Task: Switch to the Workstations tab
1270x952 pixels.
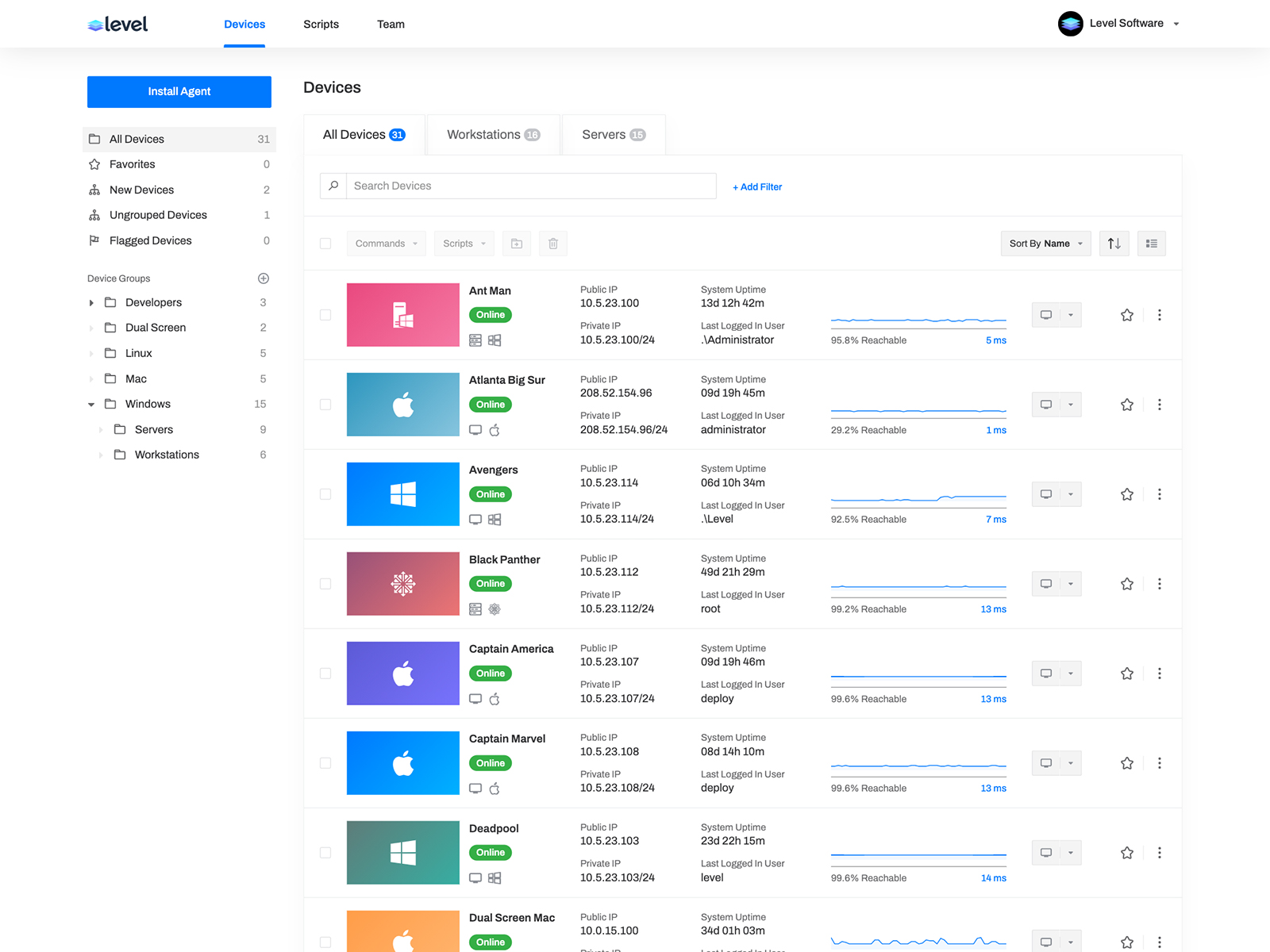Action: (x=493, y=135)
